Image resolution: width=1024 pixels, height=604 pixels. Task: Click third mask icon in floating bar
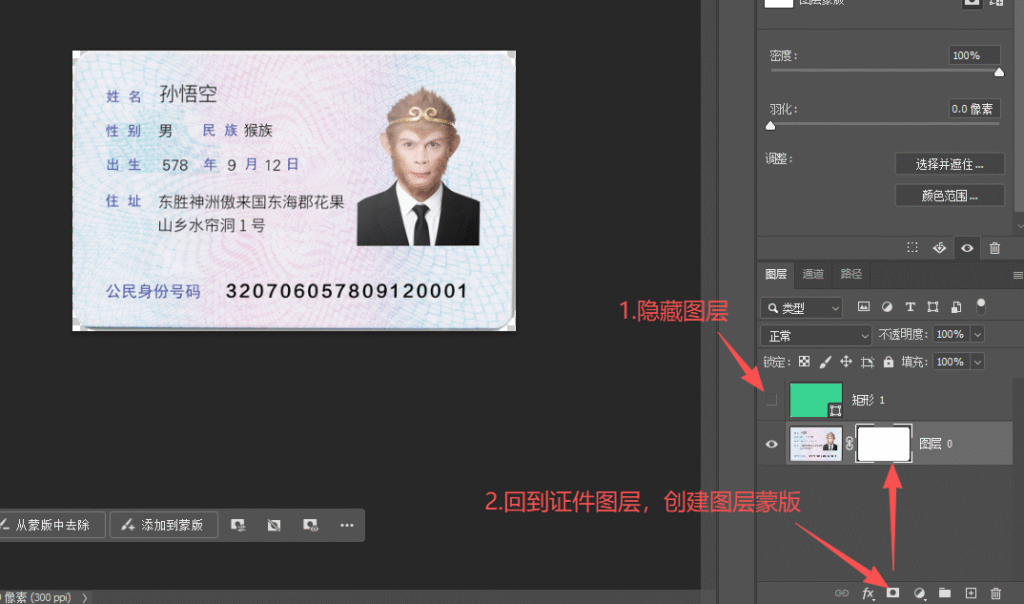click(310, 525)
